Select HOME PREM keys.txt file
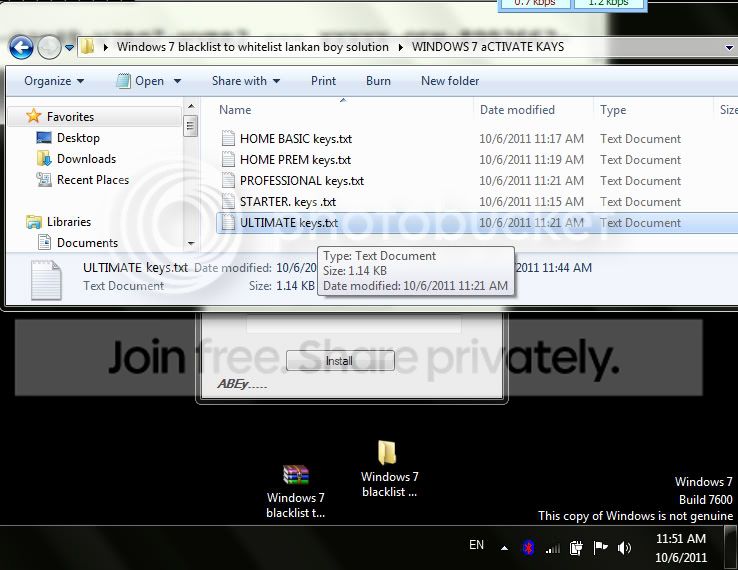 (295, 160)
